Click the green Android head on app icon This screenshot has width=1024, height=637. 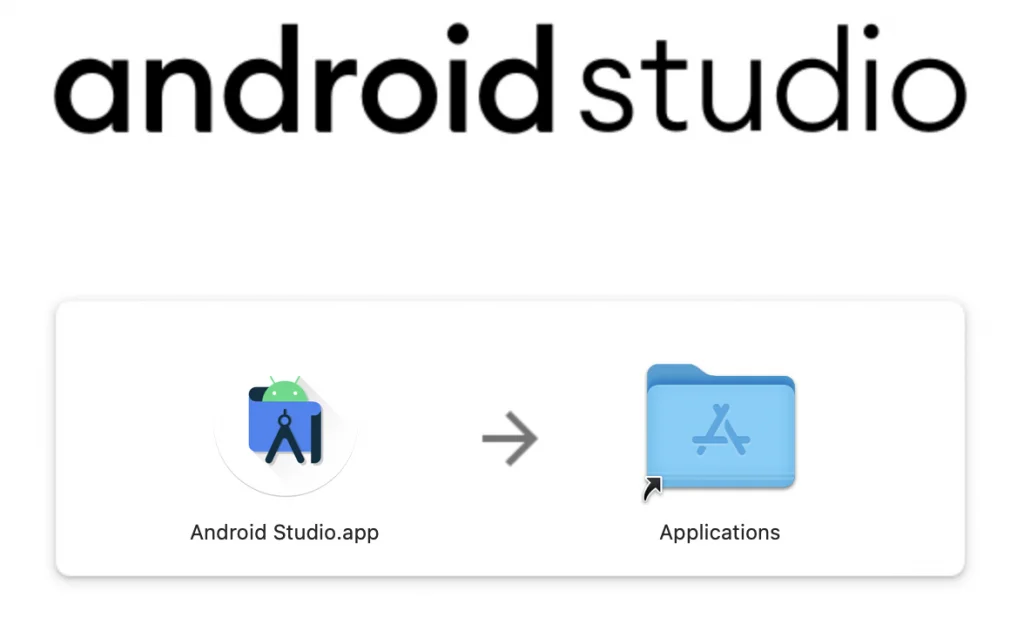[x=285, y=390]
